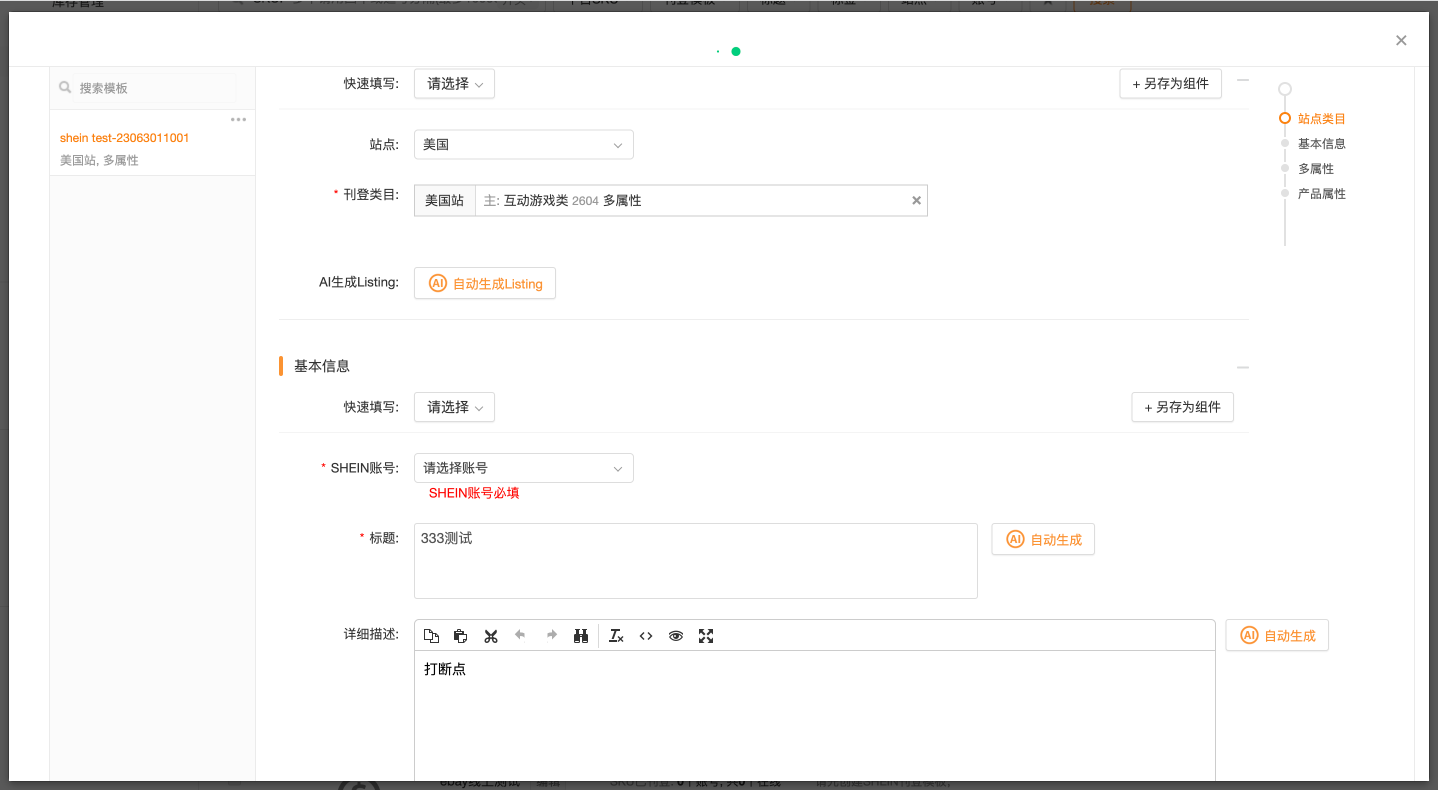
Task: Click the 自动生成Listing AI button
Action: pyautogui.click(x=485, y=284)
